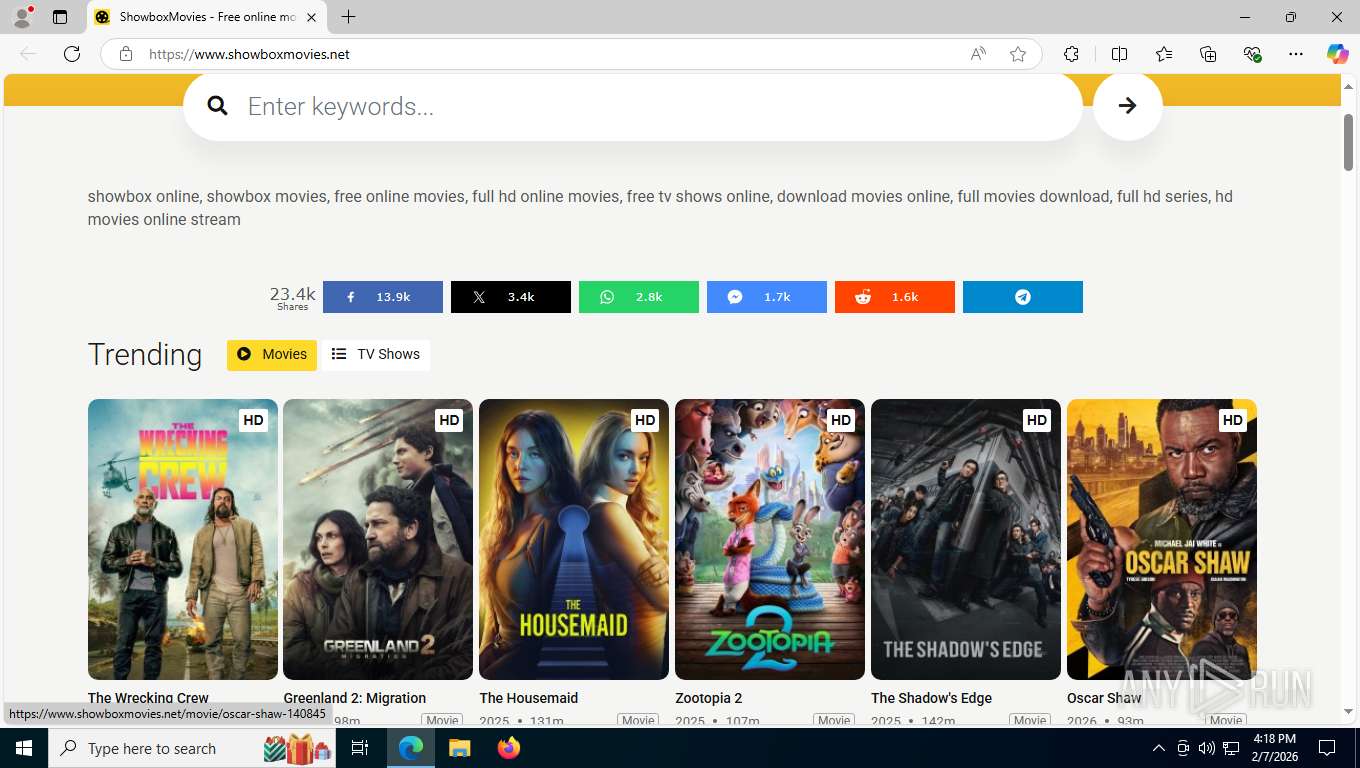Click Zootopia 2 title link
The image size is (1360, 768).
pyautogui.click(x=709, y=698)
